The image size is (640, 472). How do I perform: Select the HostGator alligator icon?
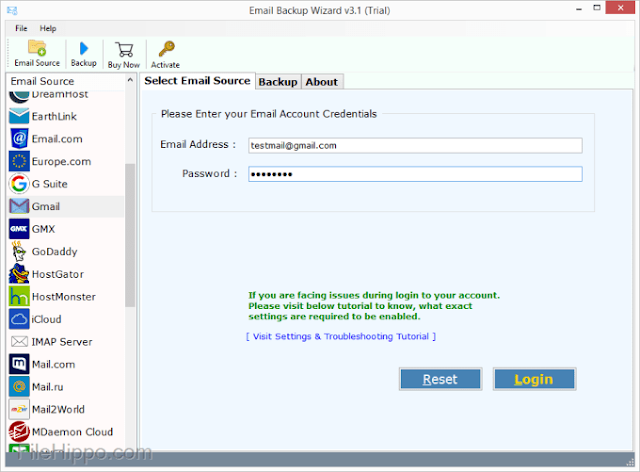(19, 274)
